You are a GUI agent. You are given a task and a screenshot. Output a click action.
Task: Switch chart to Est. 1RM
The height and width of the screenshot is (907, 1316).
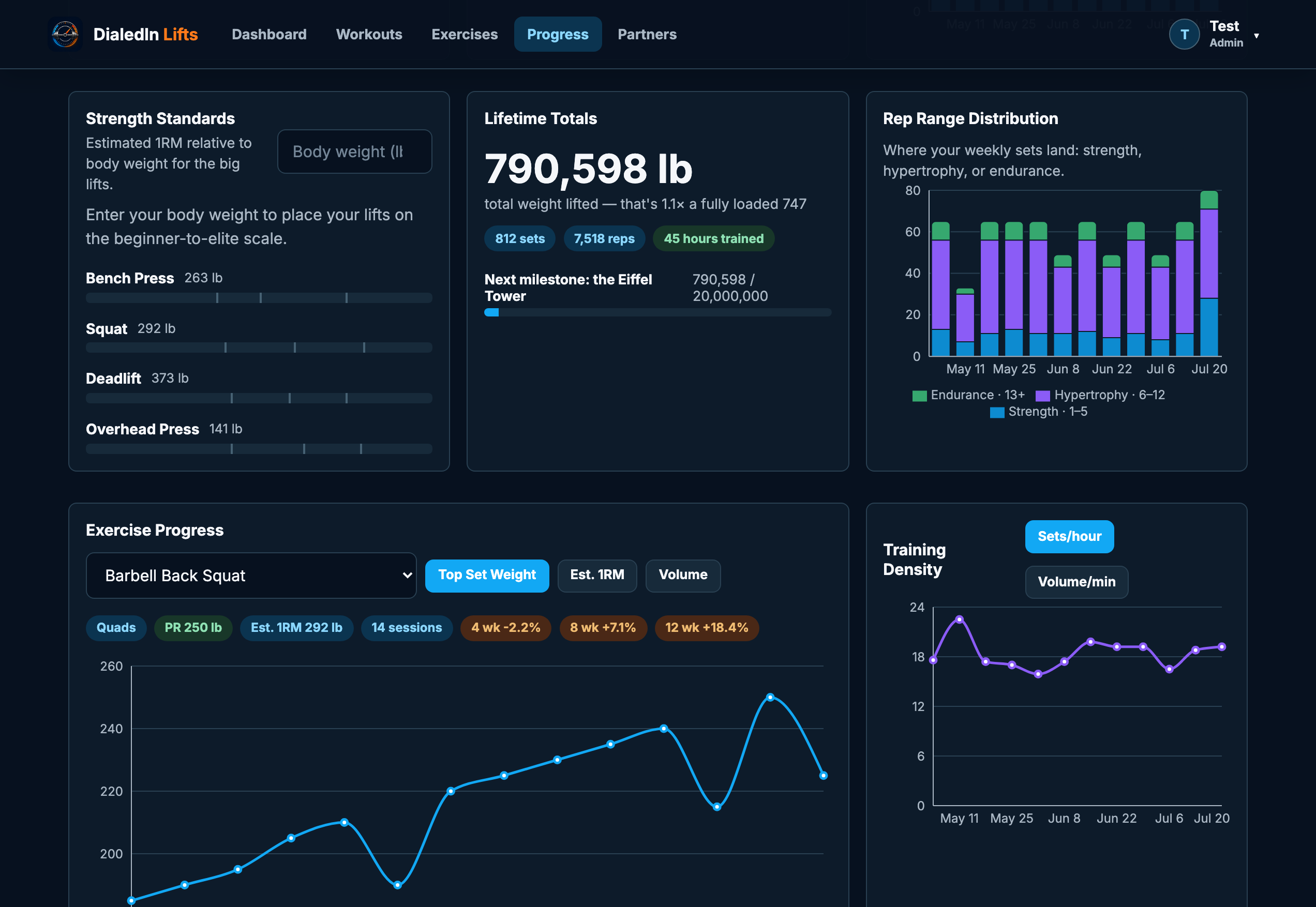597,575
